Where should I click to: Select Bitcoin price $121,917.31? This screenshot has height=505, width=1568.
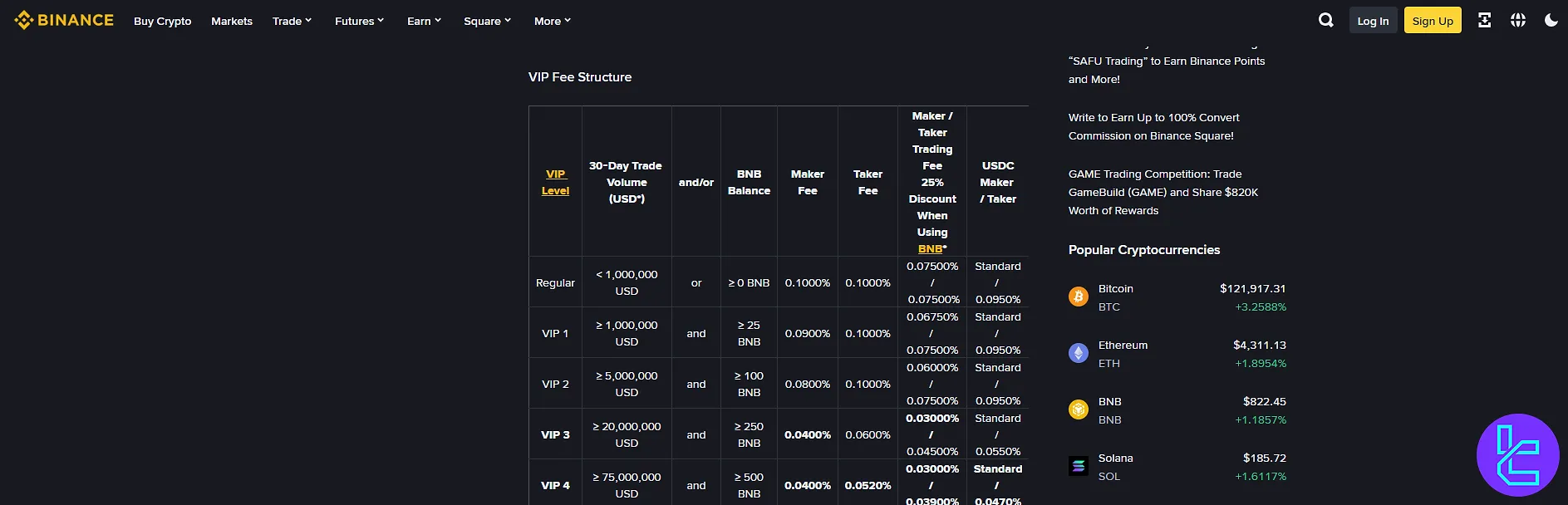coord(1252,288)
